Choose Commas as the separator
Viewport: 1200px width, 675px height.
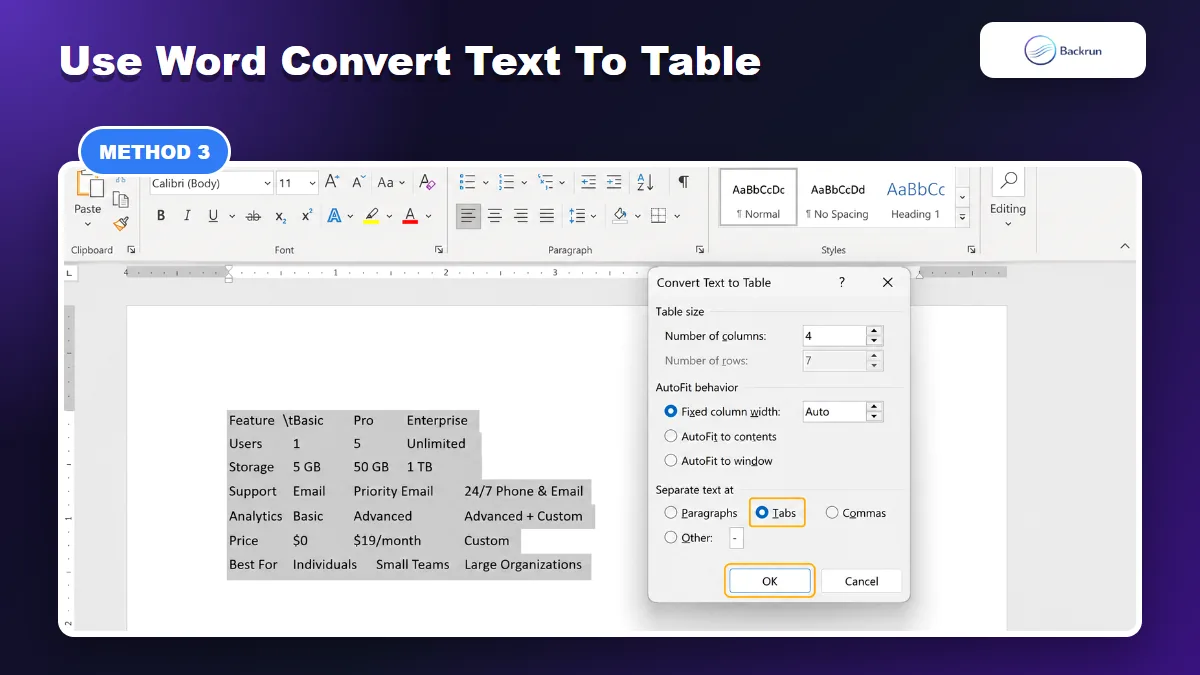(856, 513)
